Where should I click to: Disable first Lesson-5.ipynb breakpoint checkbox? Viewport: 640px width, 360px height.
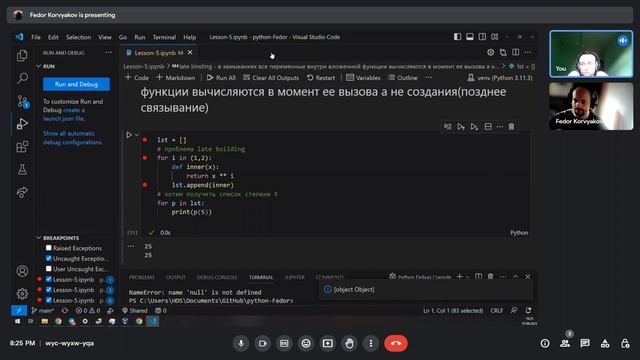click(x=49, y=279)
